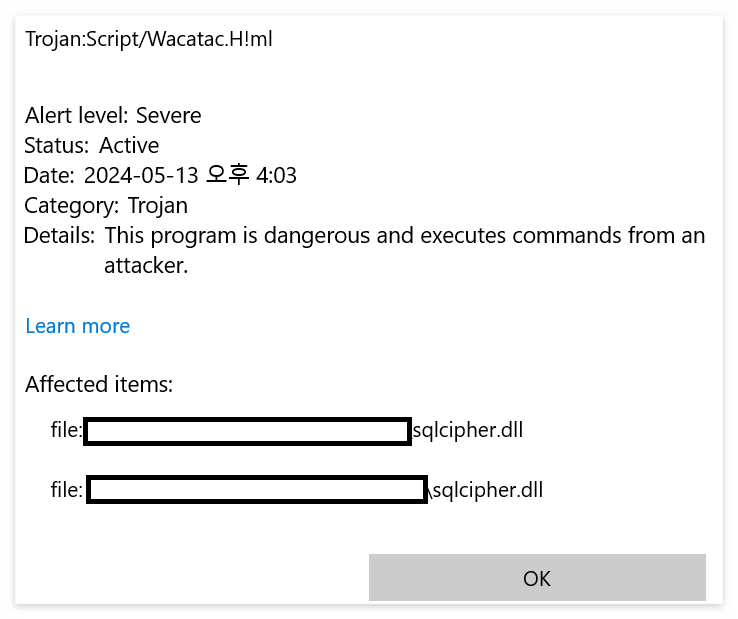Click the Date label
The height and width of the screenshot is (619, 738).
point(49,176)
